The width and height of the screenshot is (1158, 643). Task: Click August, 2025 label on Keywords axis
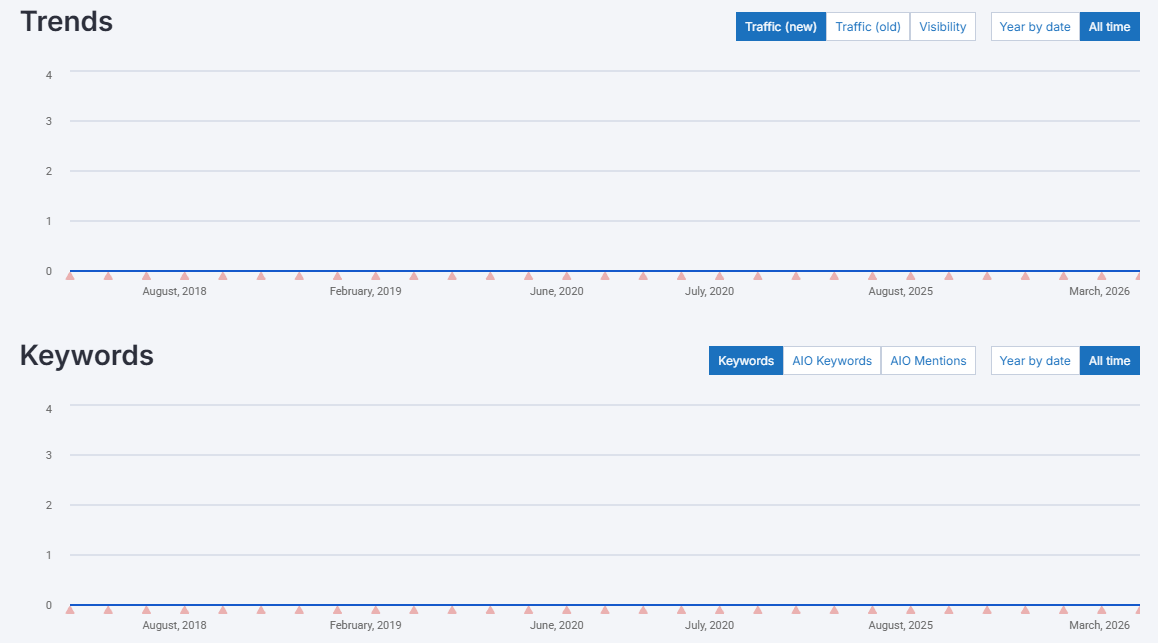pyautogui.click(x=900, y=625)
